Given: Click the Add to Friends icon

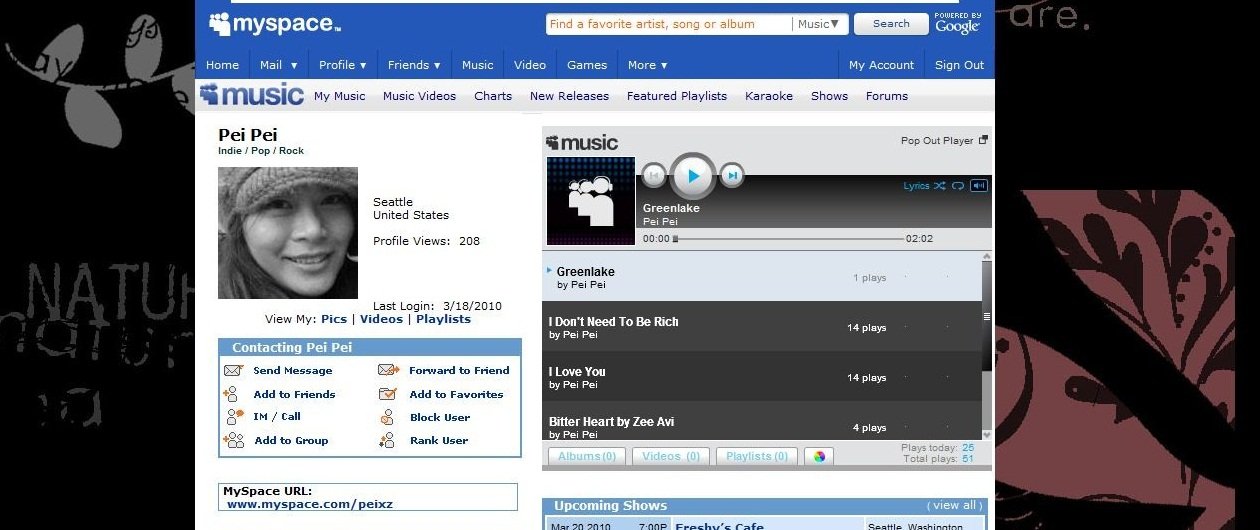Looking at the screenshot, I should click(232, 394).
